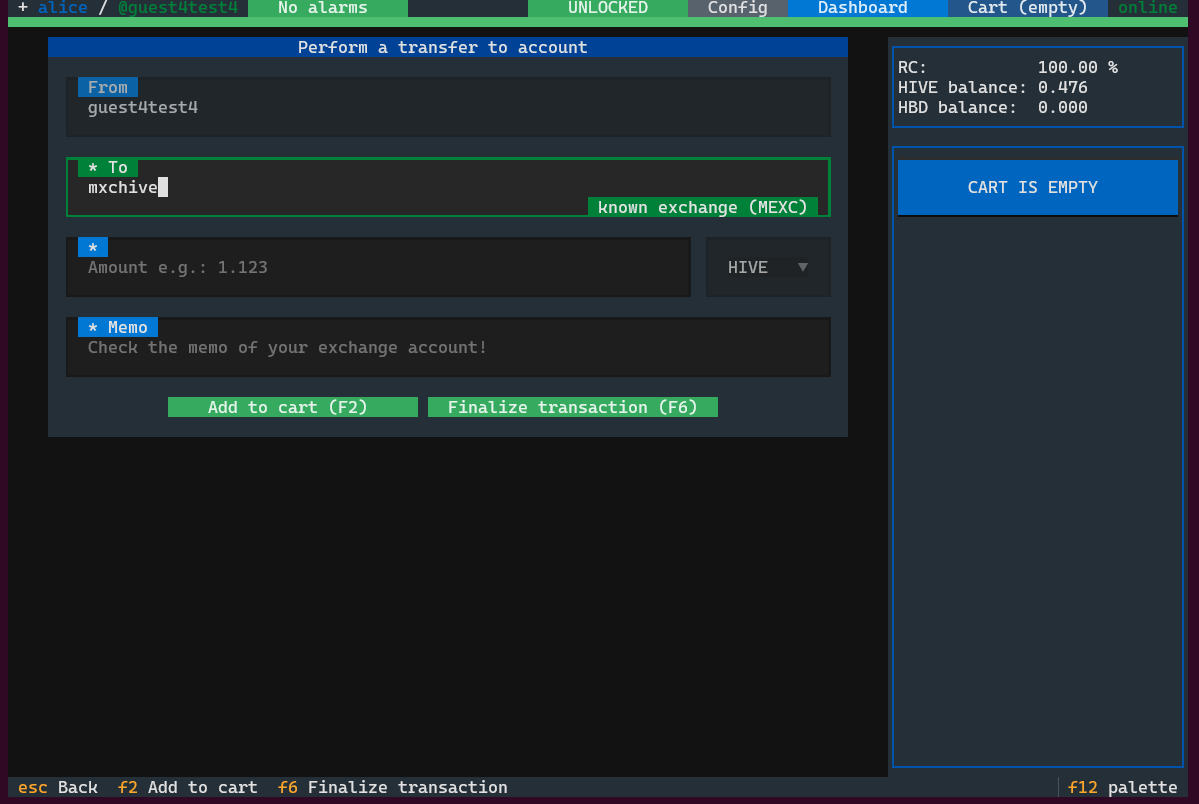Click the From field showing guest4test4
This screenshot has height=804, width=1199.
coord(448,107)
